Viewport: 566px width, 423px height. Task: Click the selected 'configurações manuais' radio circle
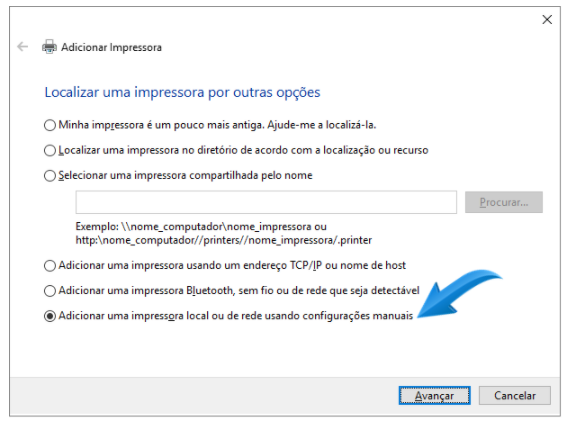[x=50, y=316]
